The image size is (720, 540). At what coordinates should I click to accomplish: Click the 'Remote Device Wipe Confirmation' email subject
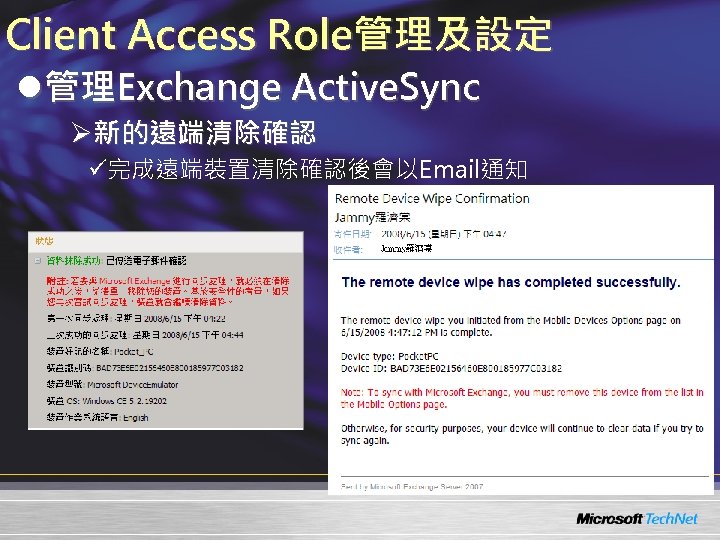click(432, 198)
